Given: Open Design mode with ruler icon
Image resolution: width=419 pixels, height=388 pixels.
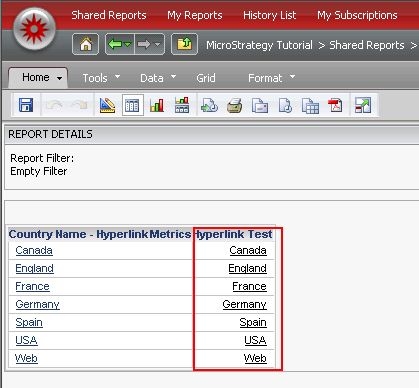Looking at the screenshot, I should tap(107, 105).
